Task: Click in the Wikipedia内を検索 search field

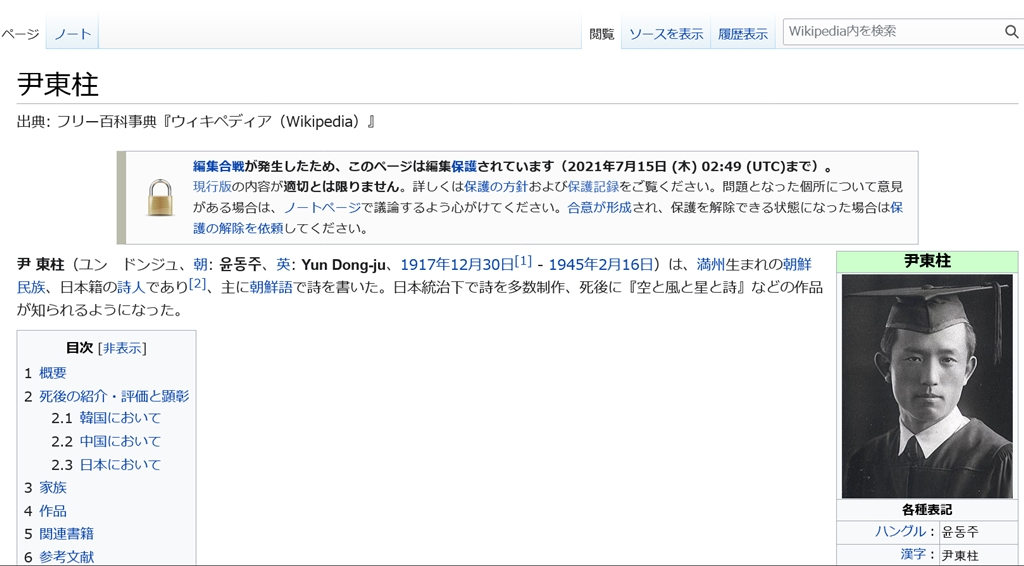Action: pos(892,32)
